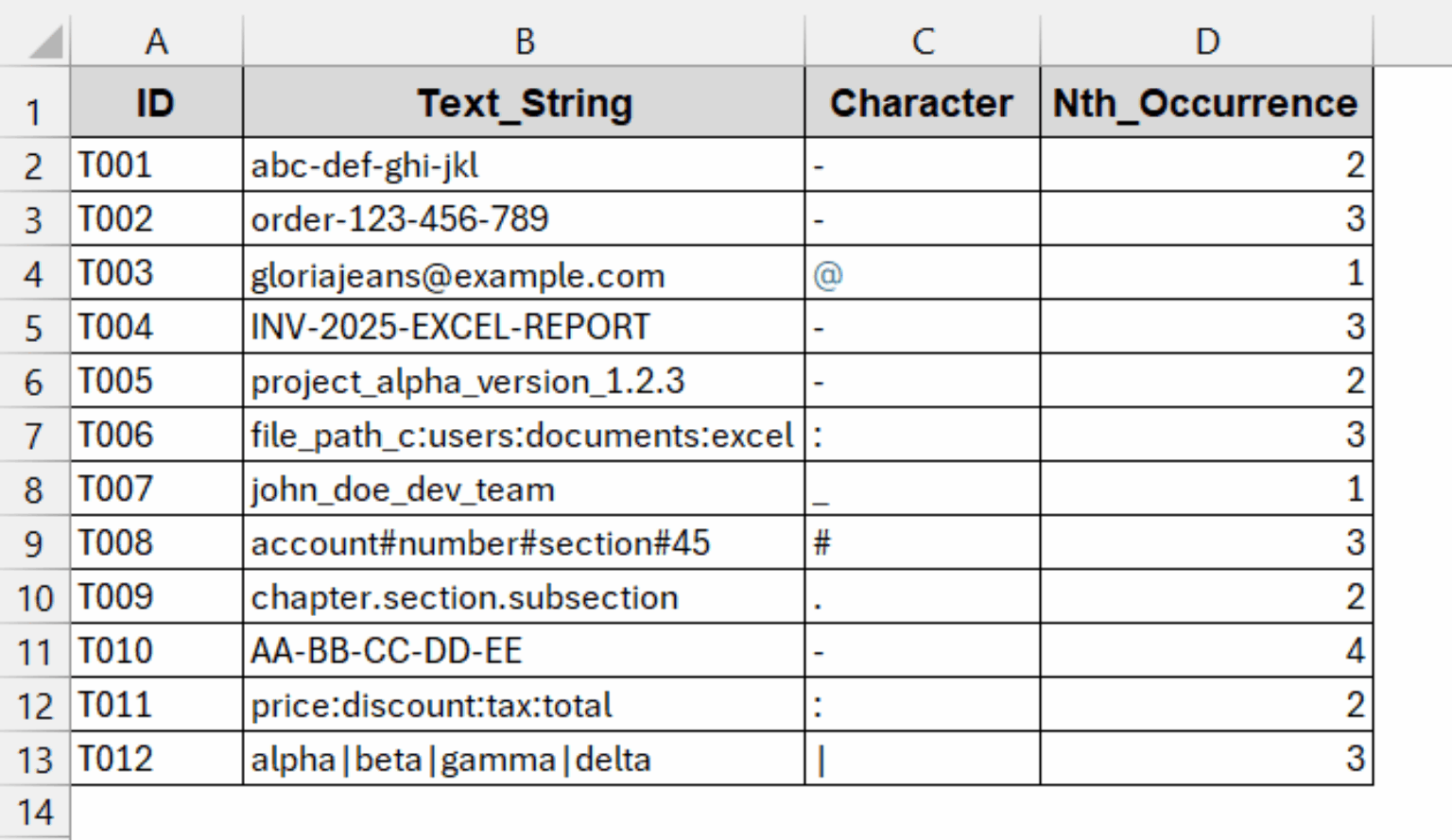1452x840 pixels.
Task: Select row 1 header
Action: tap(34, 112)
